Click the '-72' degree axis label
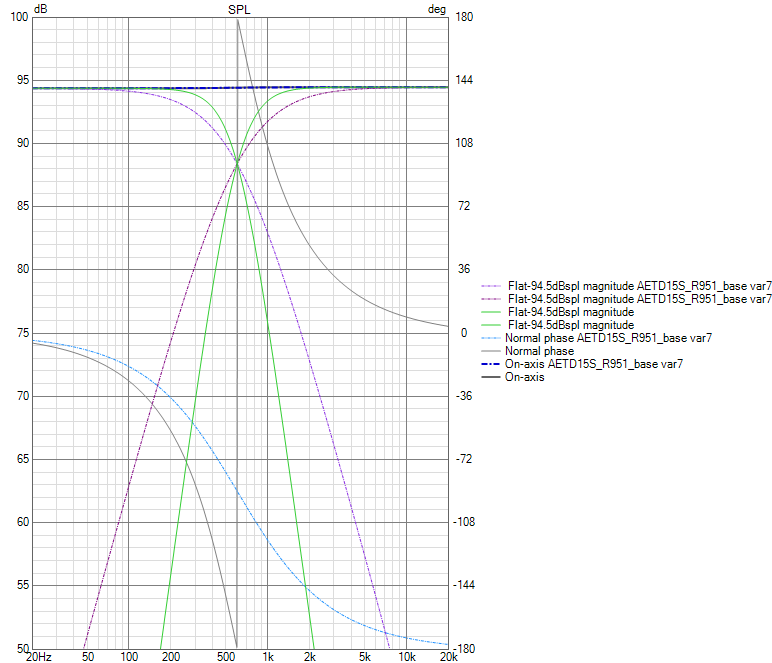 tap(464, 459)
